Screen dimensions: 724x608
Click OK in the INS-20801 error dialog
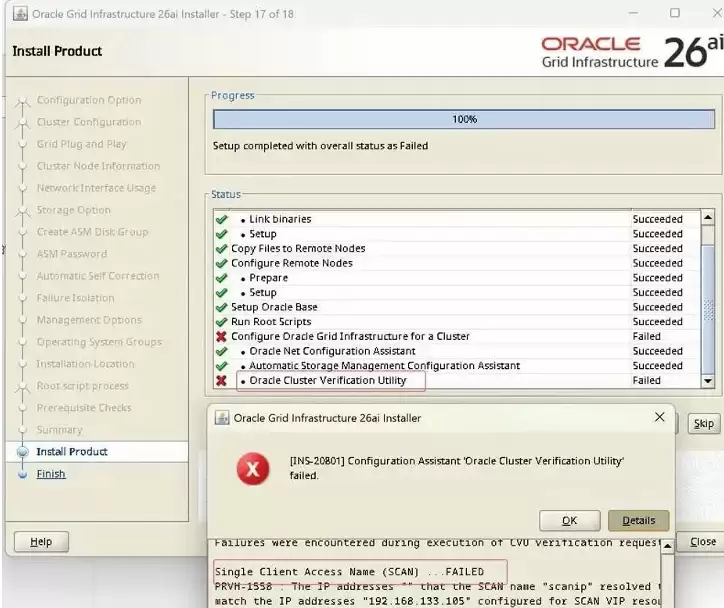pos(569,520)
